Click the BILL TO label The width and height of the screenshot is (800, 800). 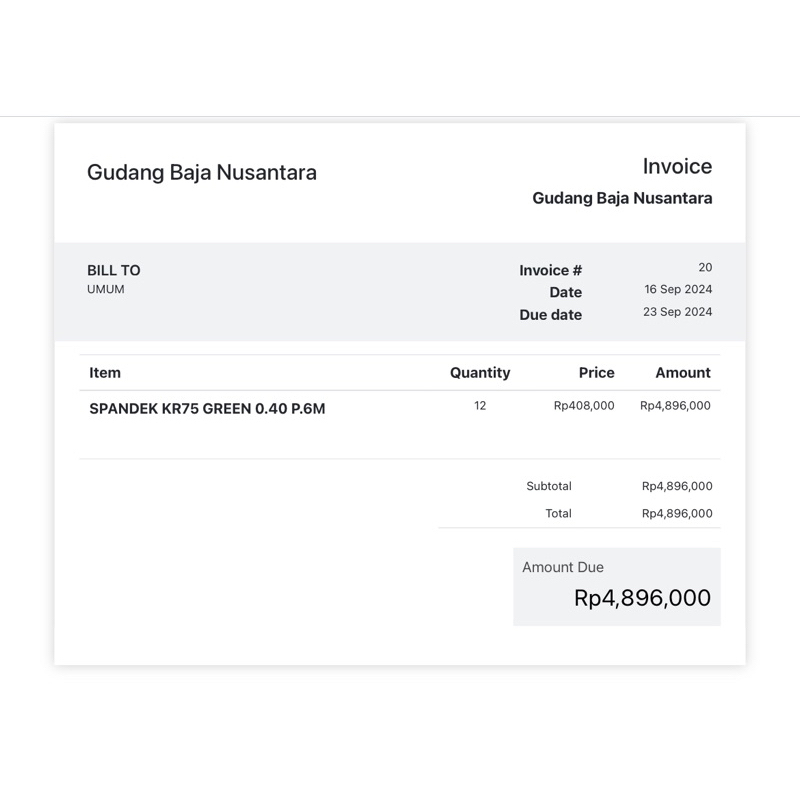114,270
